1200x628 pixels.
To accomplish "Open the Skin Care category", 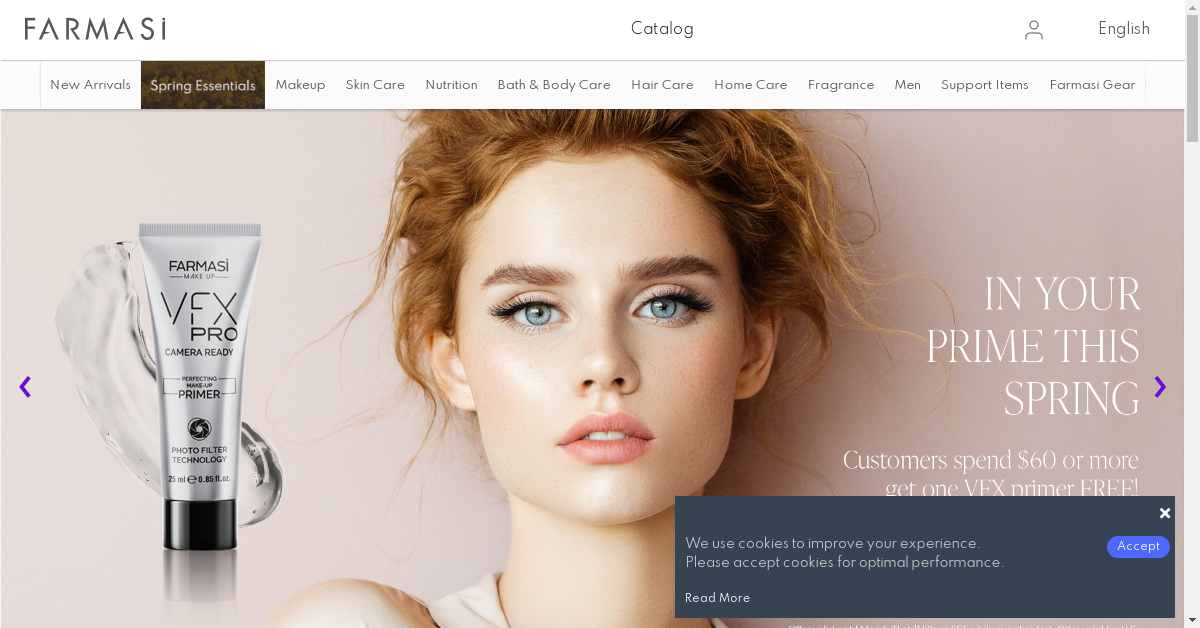I will [x=375, y=85].
